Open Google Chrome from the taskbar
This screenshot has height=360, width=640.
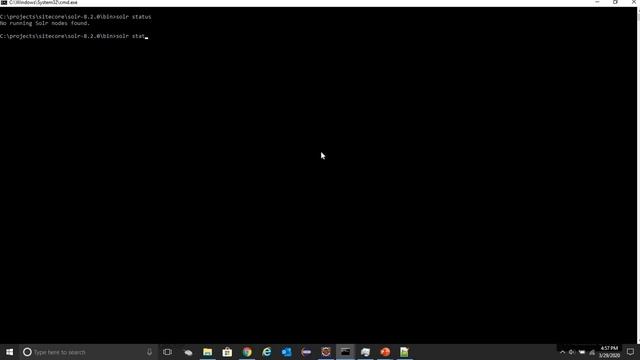click(x=247, y=352)
